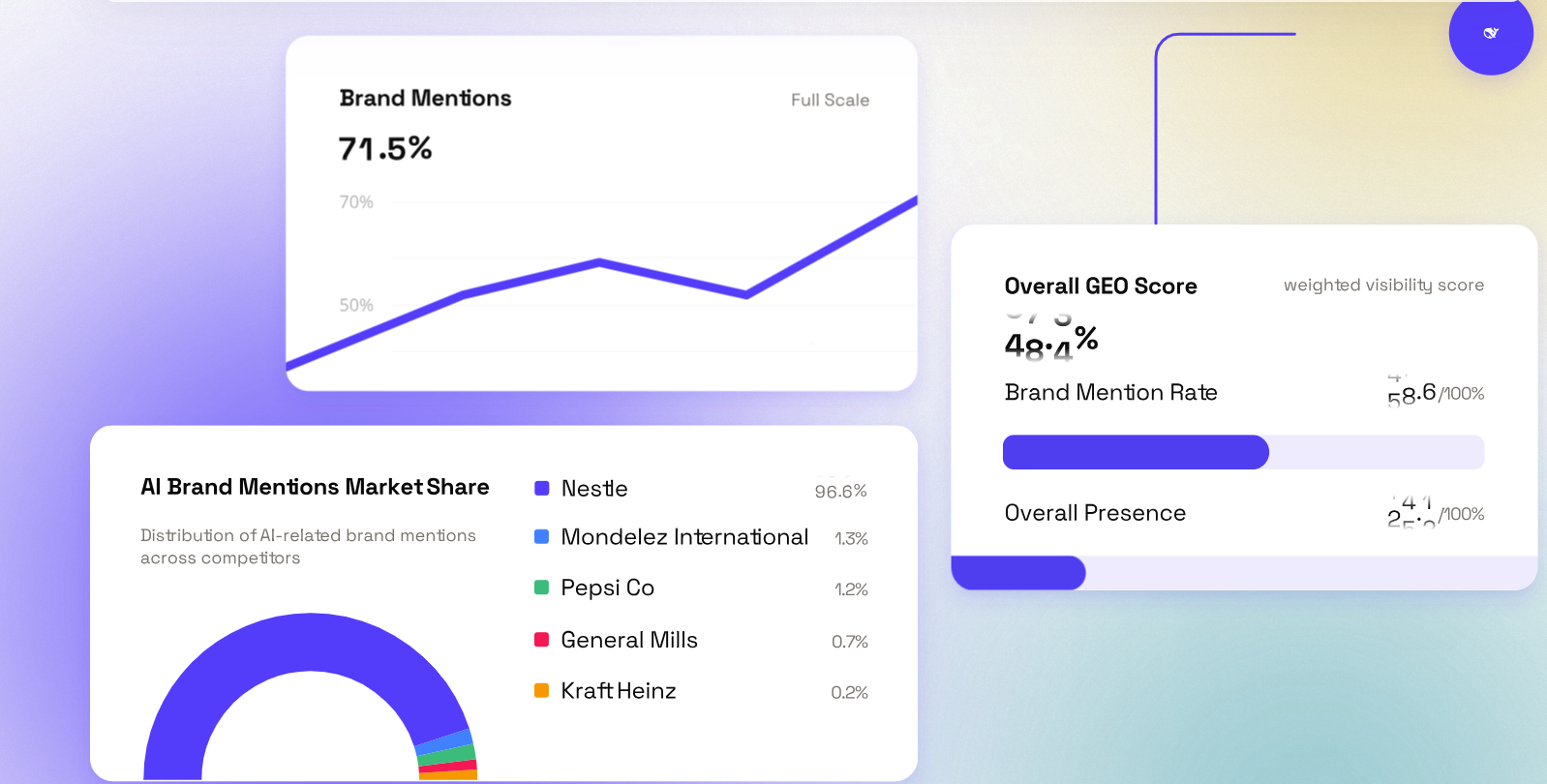Click the Brand Mention Rate progress bar
Viewport: 1547px width, 784px height.
1242,452
